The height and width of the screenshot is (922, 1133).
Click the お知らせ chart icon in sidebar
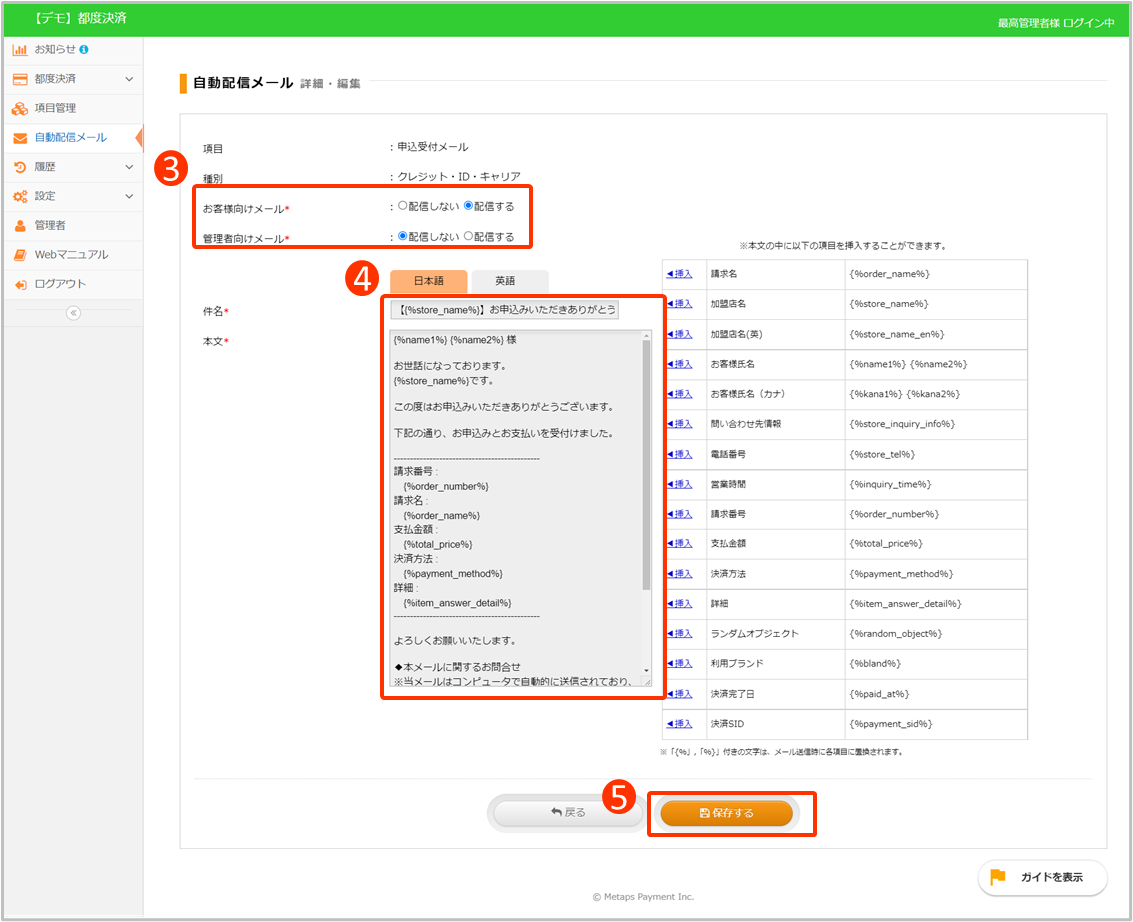20,49
